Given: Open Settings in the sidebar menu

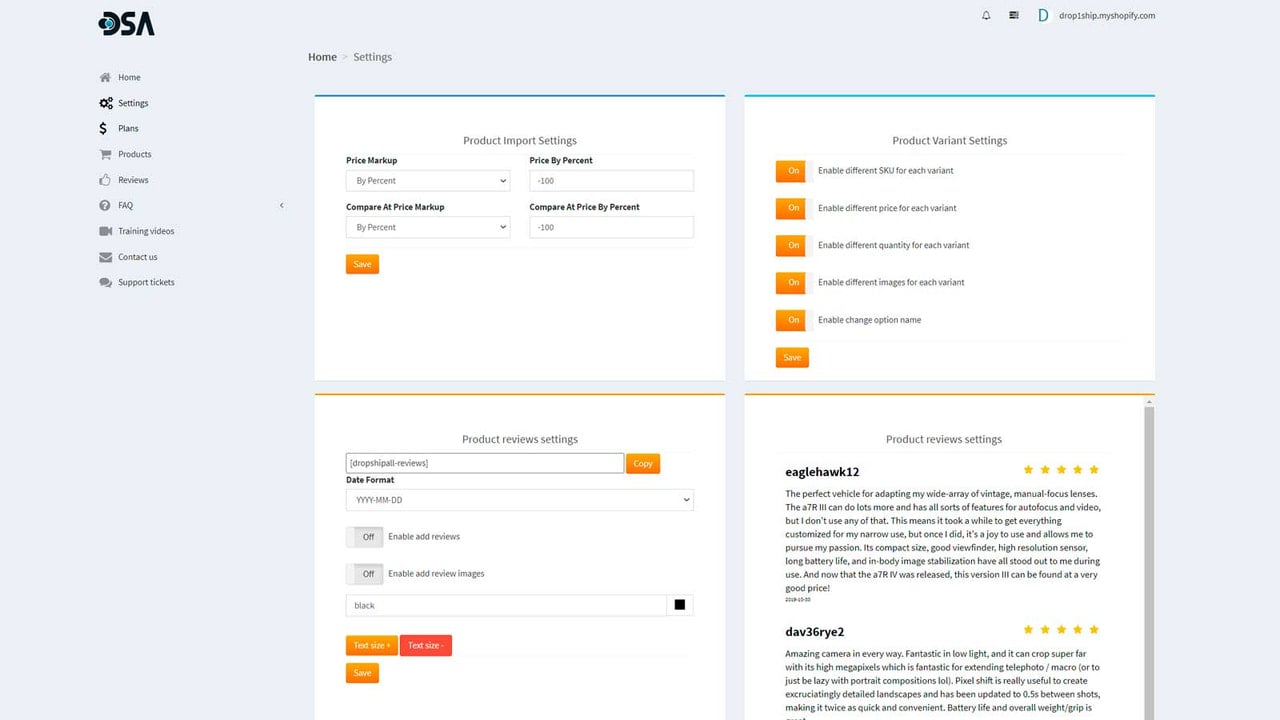Looking at the screenshot, I should (133, 103).
